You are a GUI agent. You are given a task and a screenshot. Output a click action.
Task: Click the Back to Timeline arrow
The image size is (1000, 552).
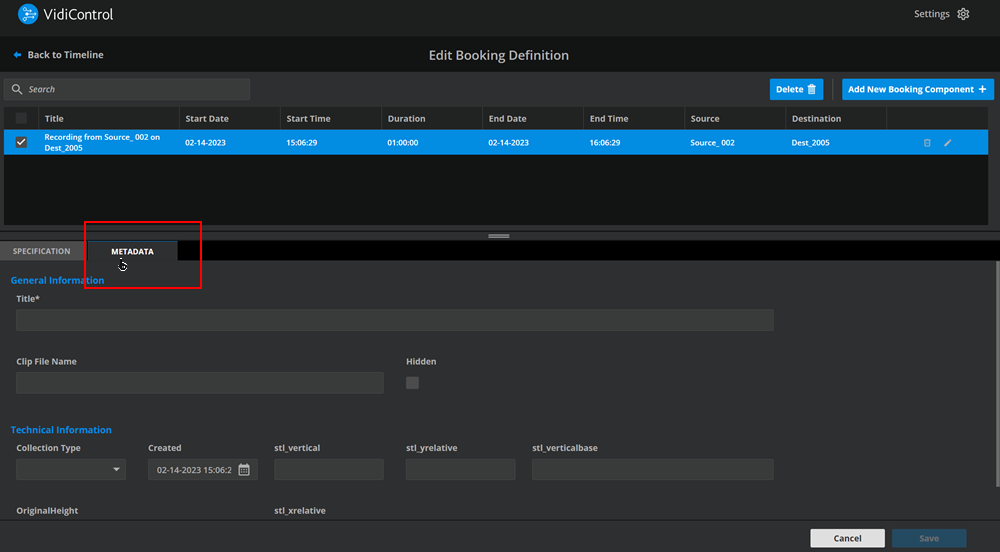[x=17, y=55]
